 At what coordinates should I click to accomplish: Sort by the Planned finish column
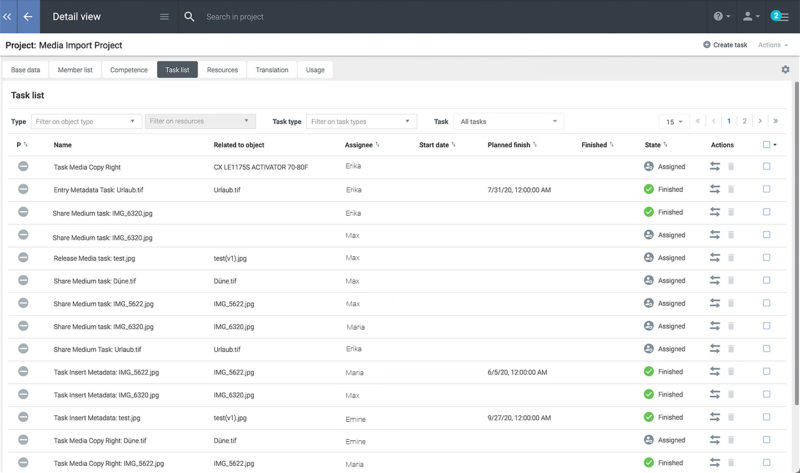[x=512, y=145]
